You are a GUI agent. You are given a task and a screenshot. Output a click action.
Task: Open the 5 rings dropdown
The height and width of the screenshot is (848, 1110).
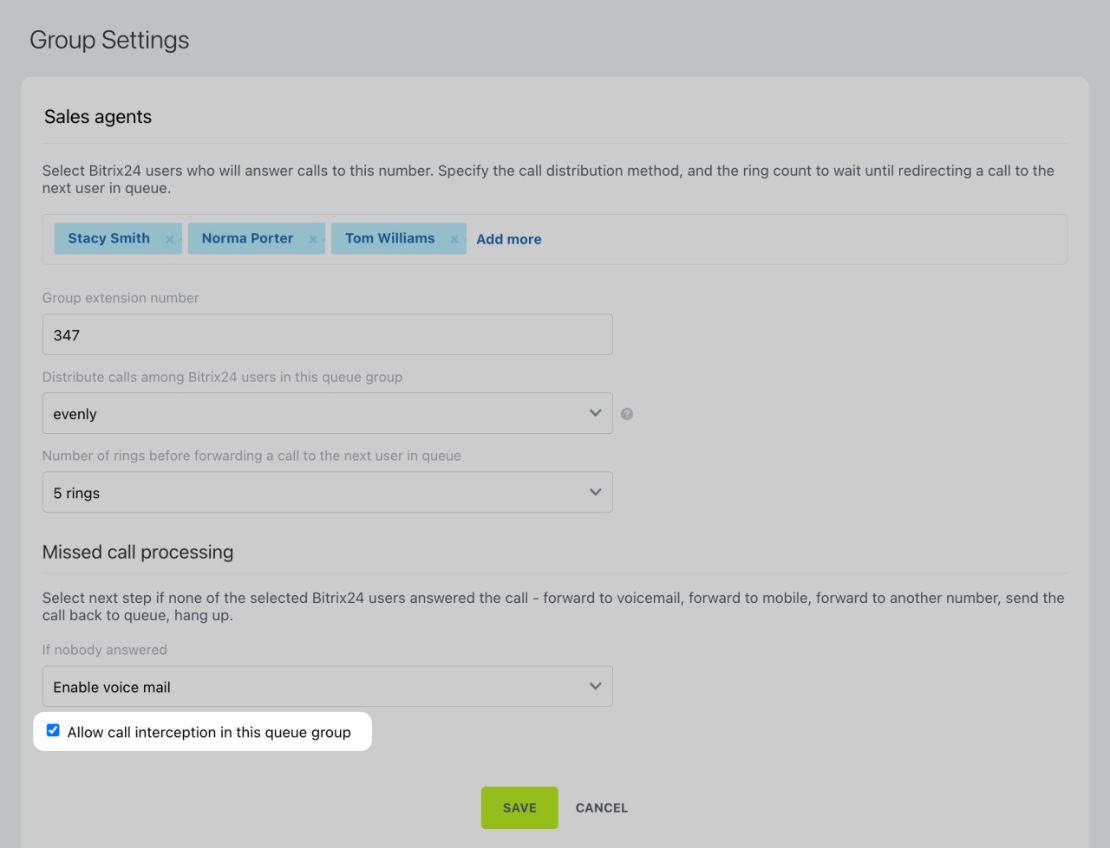[x=327, y=493]
